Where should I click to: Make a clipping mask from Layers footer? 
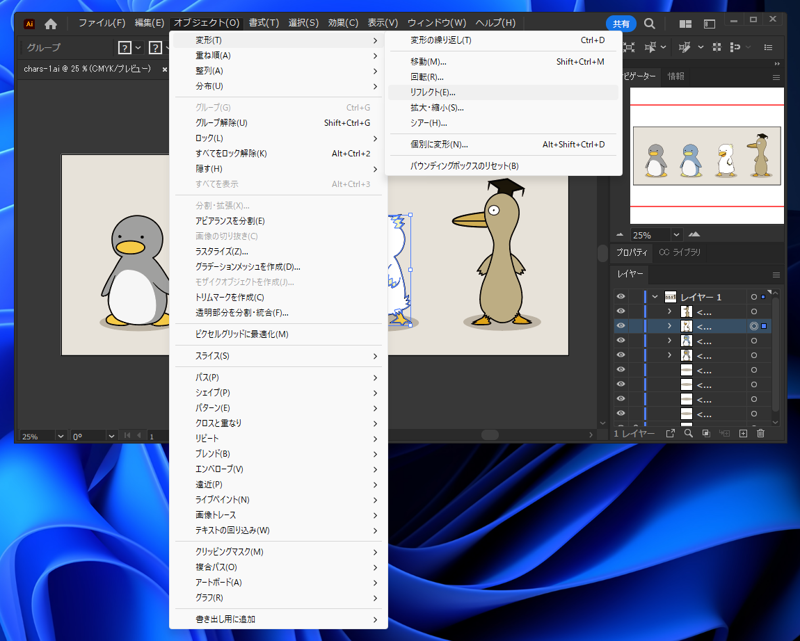coord(706,433)
